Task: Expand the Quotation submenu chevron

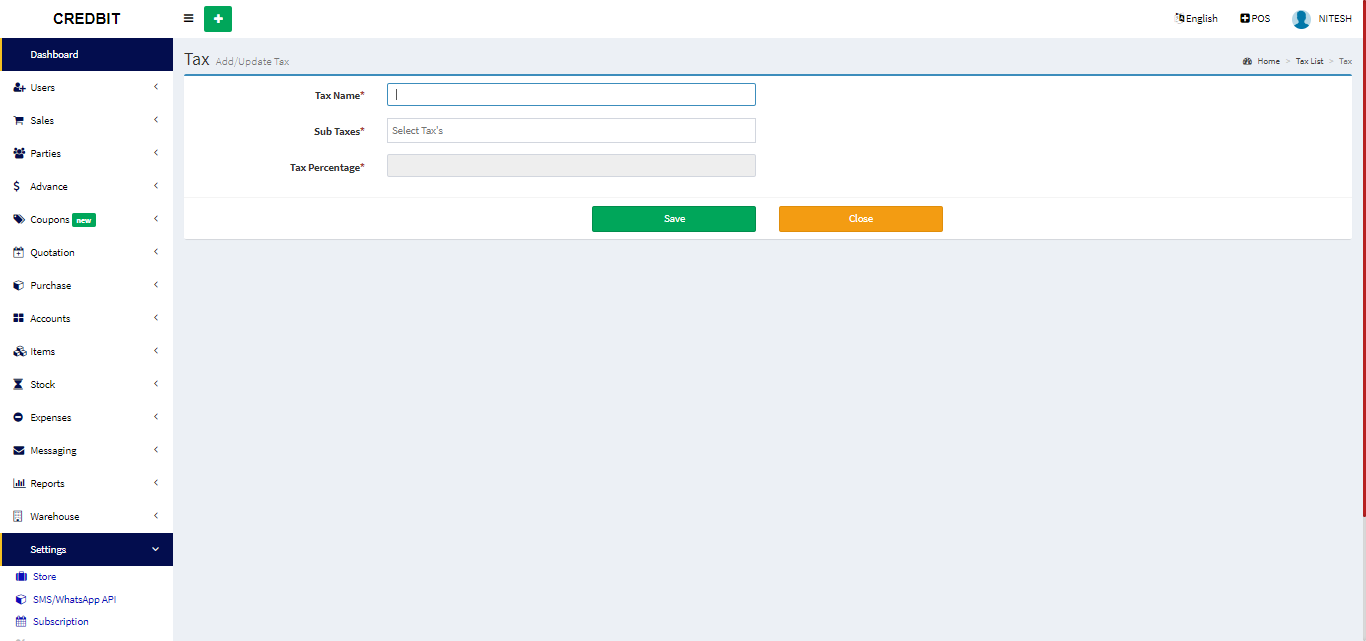Action: pyautogui.click(x=156, y=252)
